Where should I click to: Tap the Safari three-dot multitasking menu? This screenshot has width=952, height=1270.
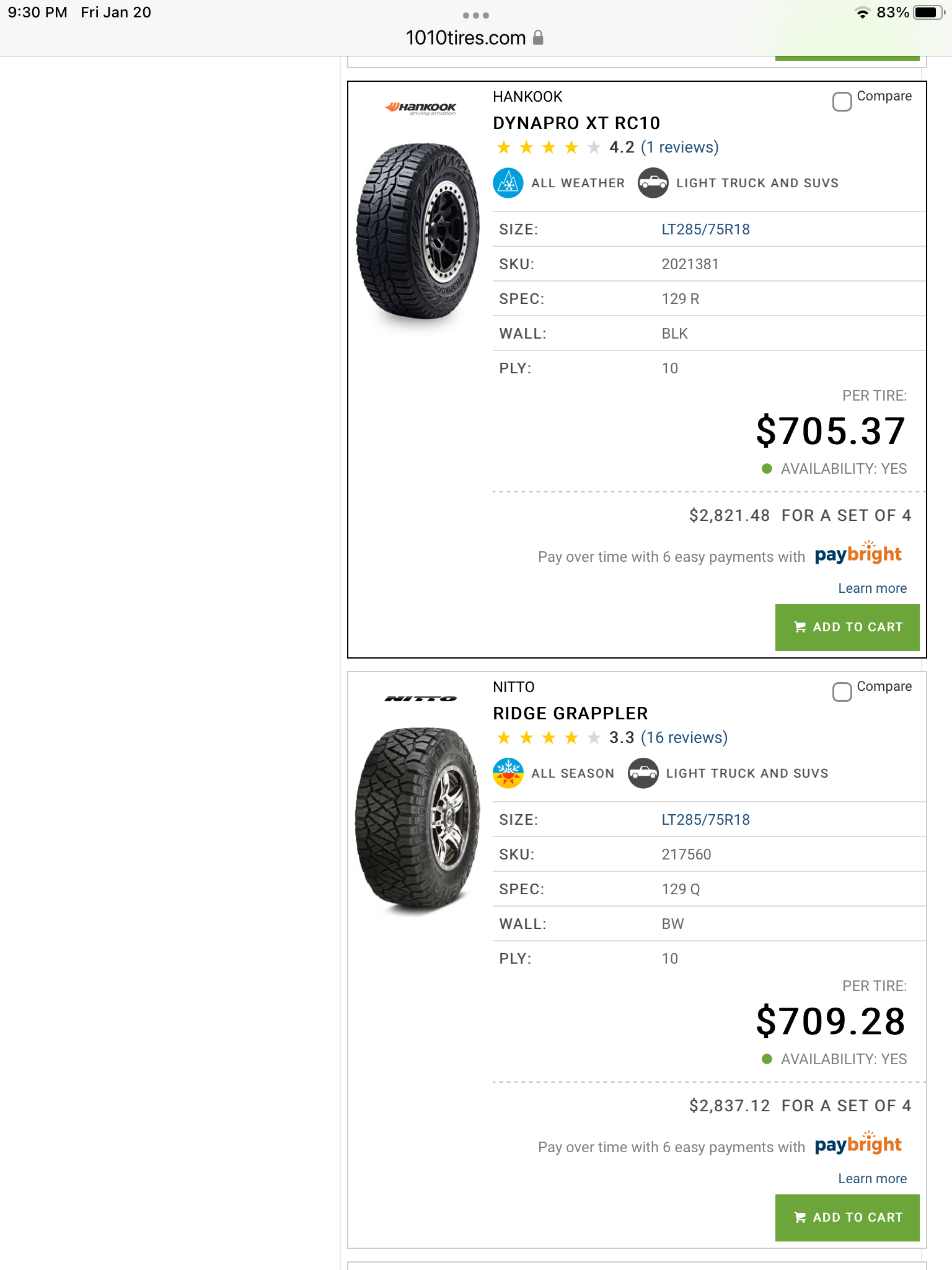476,15
